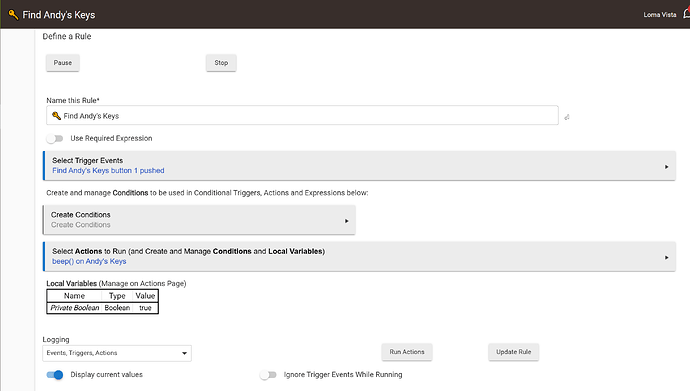Click arrow icon on Select Trigger Events
Image resolution: width=690 pixels, height=391 pixels.
[667, 167]
